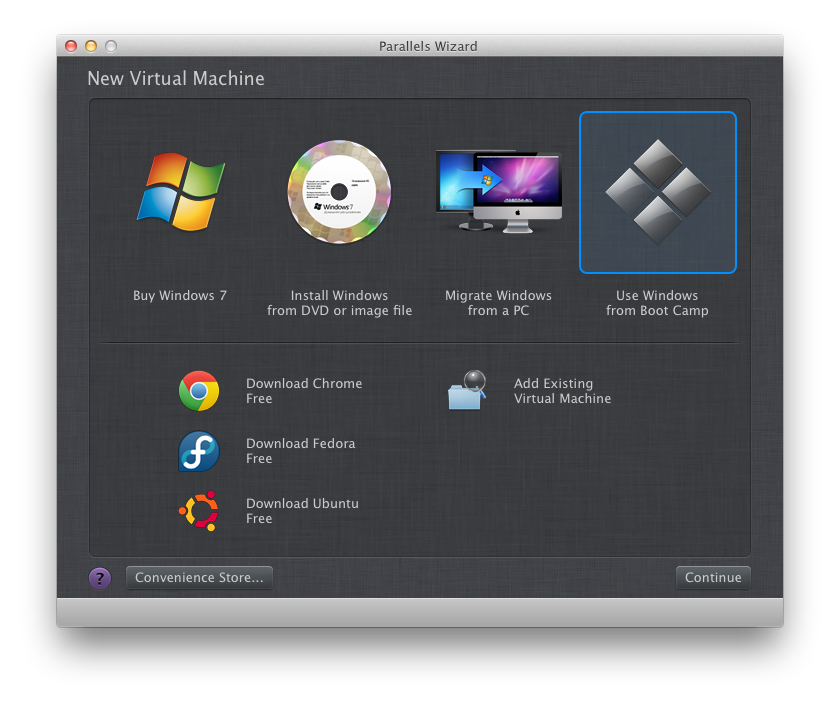Click the 'Migrate Windows from a PC' label

click(x=498, y=303)
